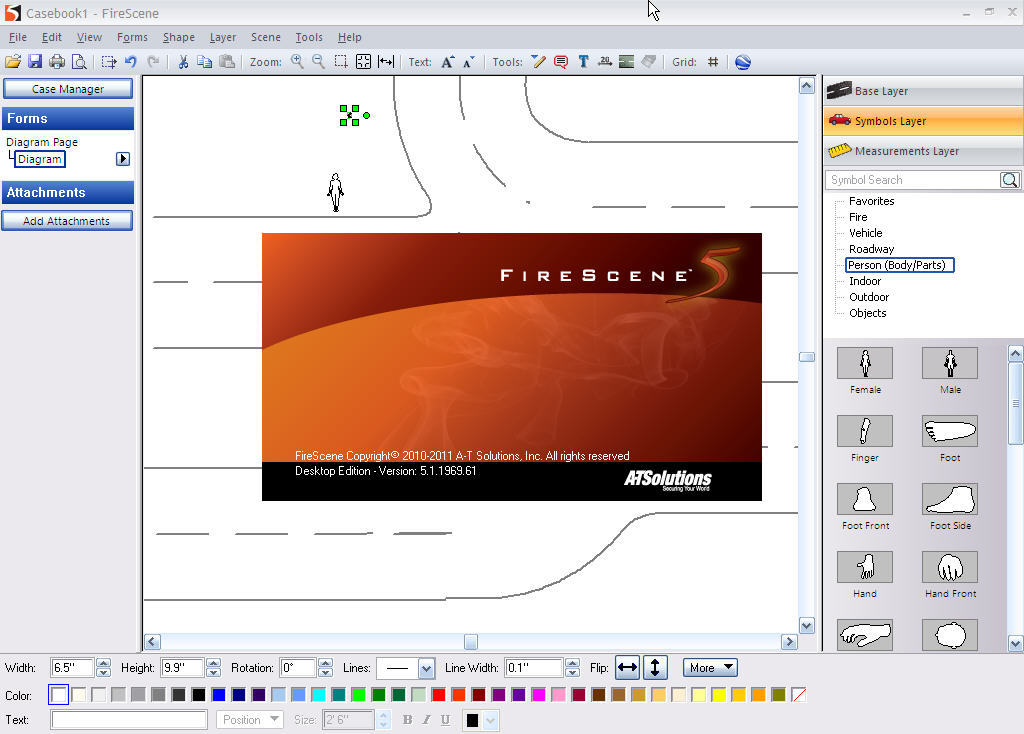Open a file with the toolbar Open icon
The image size is (1024, 734).
[x=13, y=62]
